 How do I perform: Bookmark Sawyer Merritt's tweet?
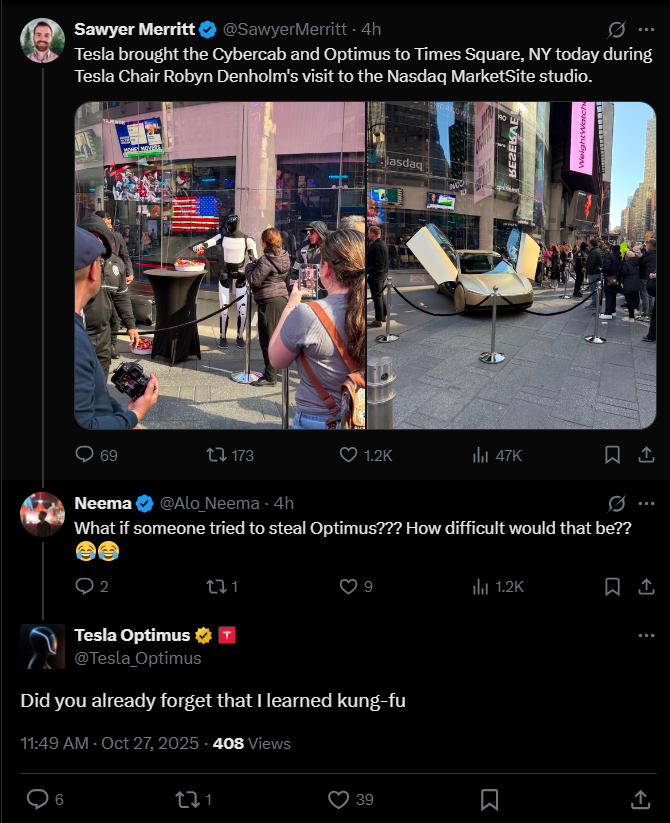point(612,455)
